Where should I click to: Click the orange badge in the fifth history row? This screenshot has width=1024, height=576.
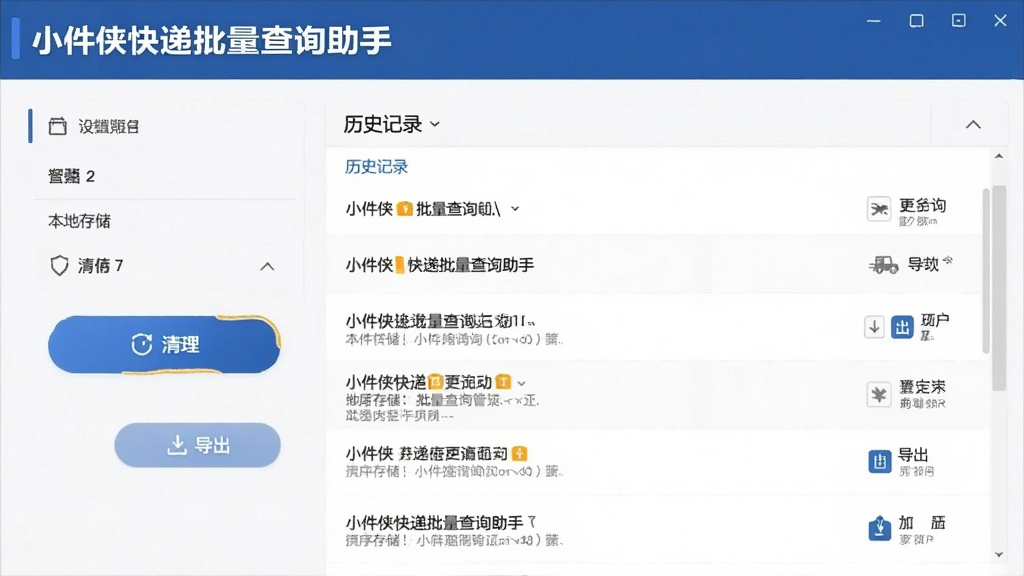tap(519, 453)
